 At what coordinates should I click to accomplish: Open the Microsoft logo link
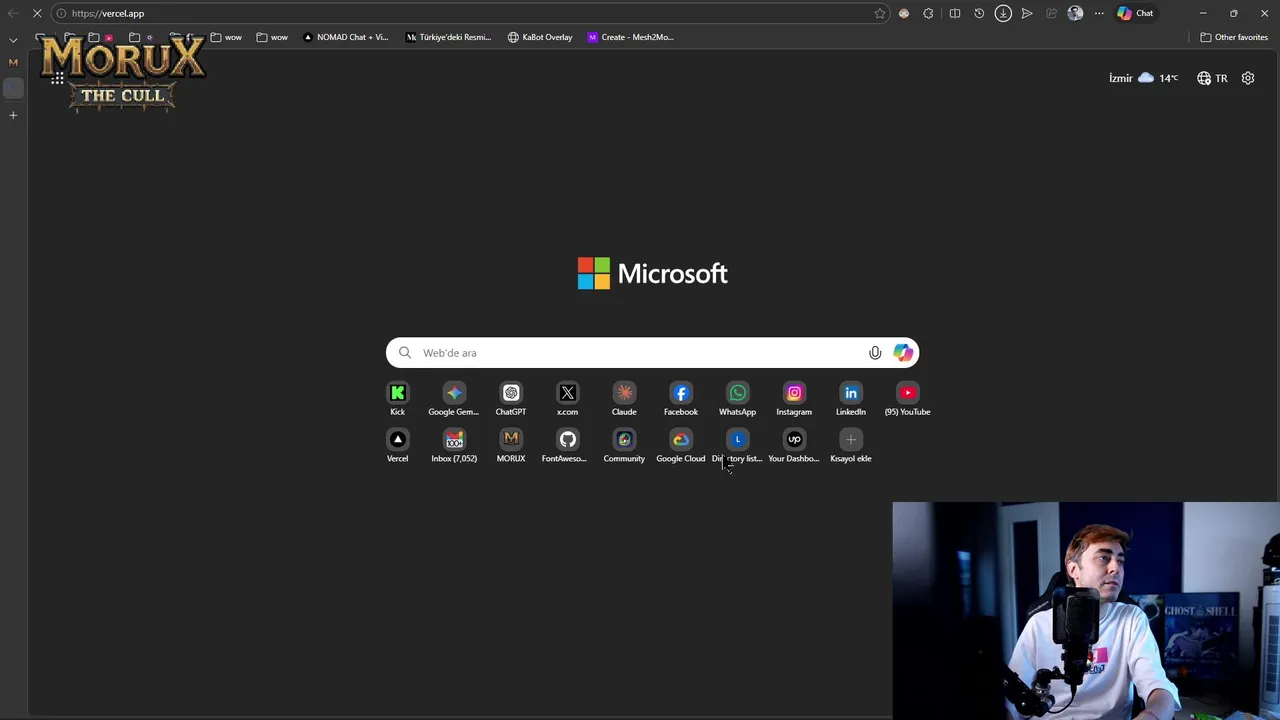[x=652, y=273]
